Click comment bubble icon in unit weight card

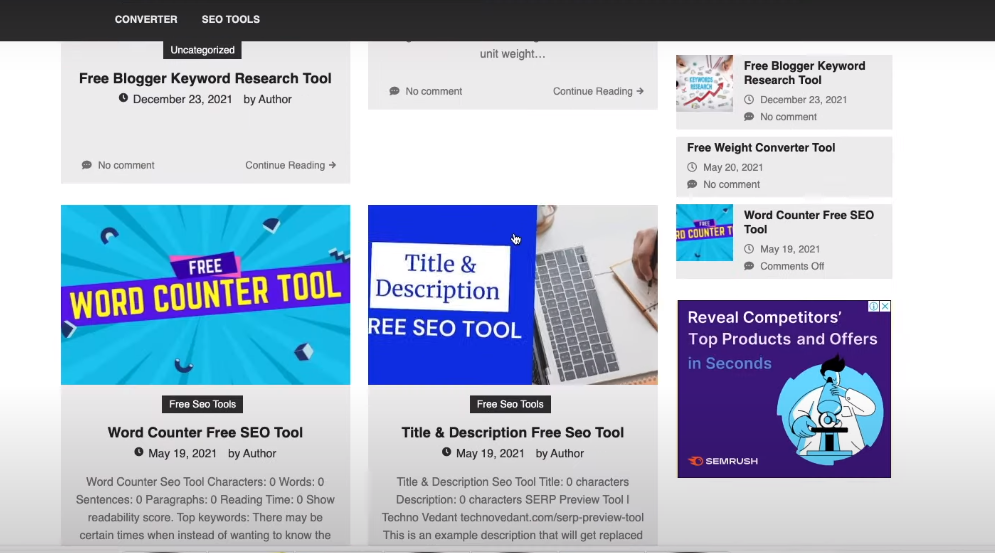pos(394,91)
